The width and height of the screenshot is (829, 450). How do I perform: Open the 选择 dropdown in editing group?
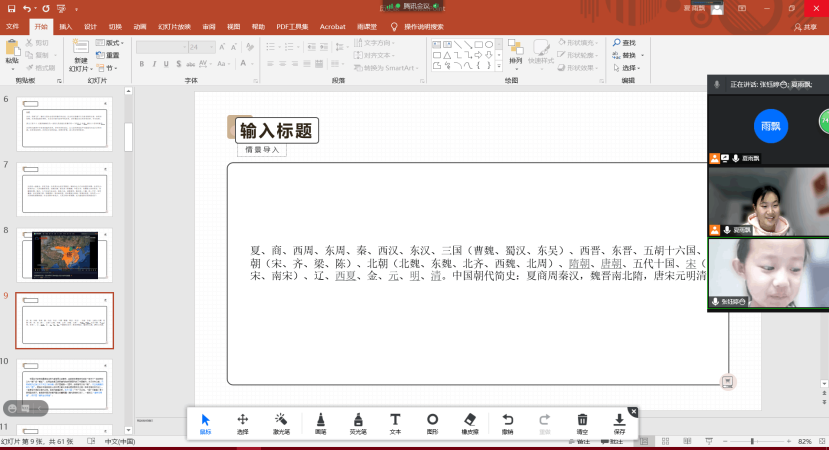point(629,68)
